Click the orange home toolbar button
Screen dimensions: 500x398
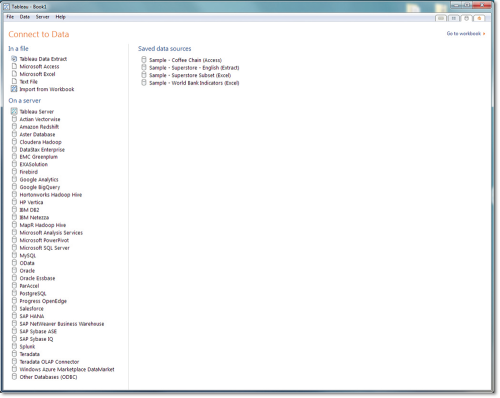click(479, 18)
